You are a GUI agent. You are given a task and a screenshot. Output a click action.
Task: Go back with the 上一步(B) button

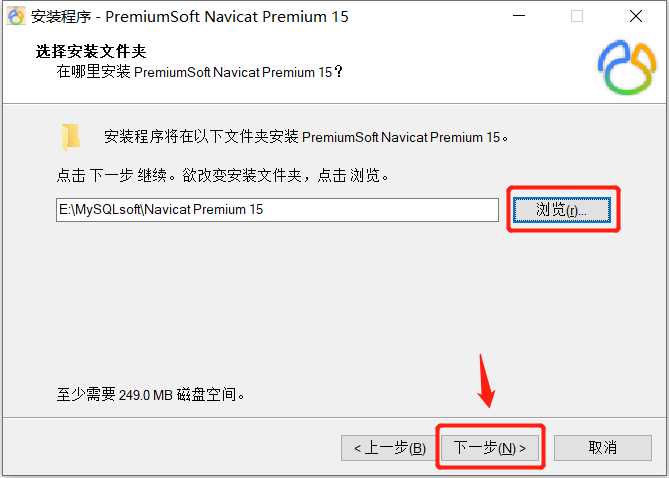coord(390,448)
